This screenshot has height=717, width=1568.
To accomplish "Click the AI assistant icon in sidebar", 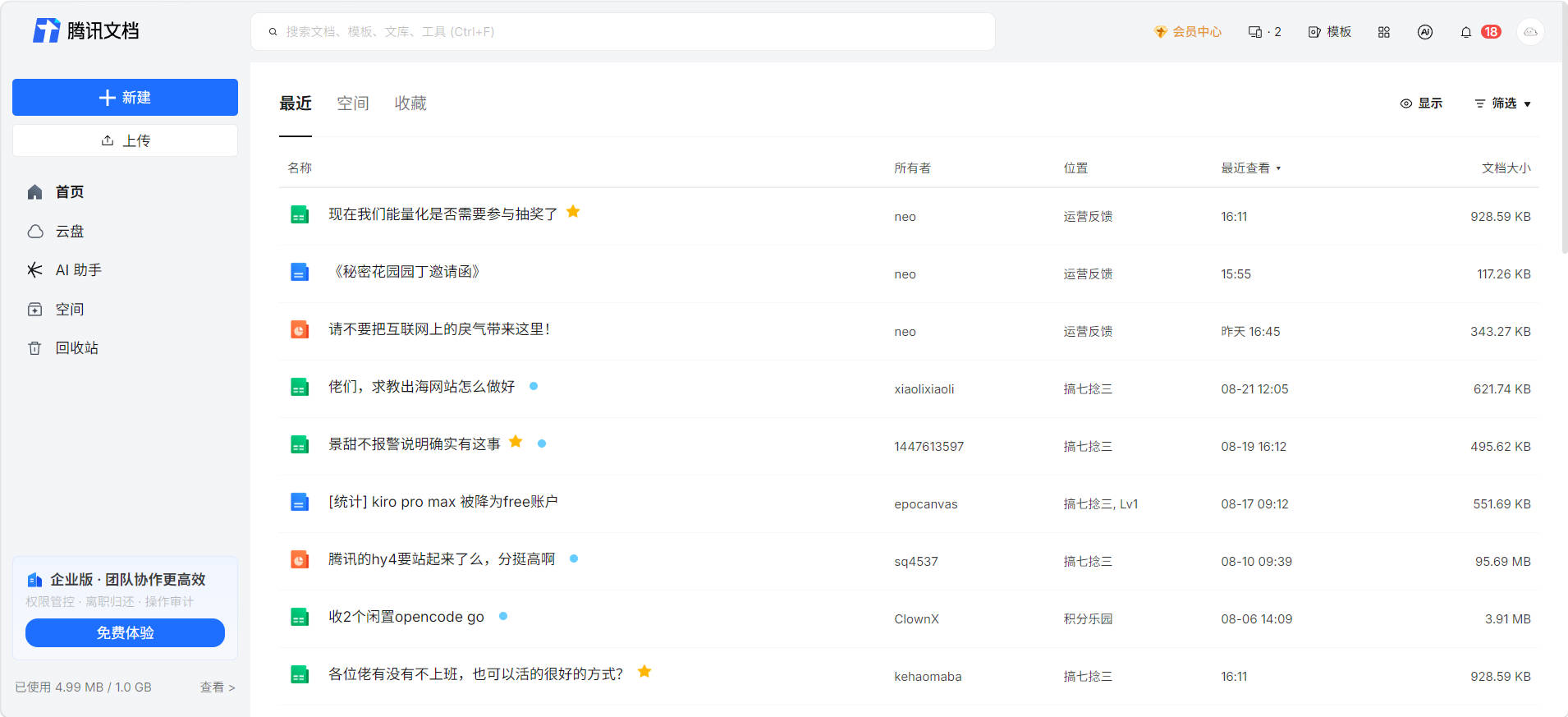I will tap(34, 270).
